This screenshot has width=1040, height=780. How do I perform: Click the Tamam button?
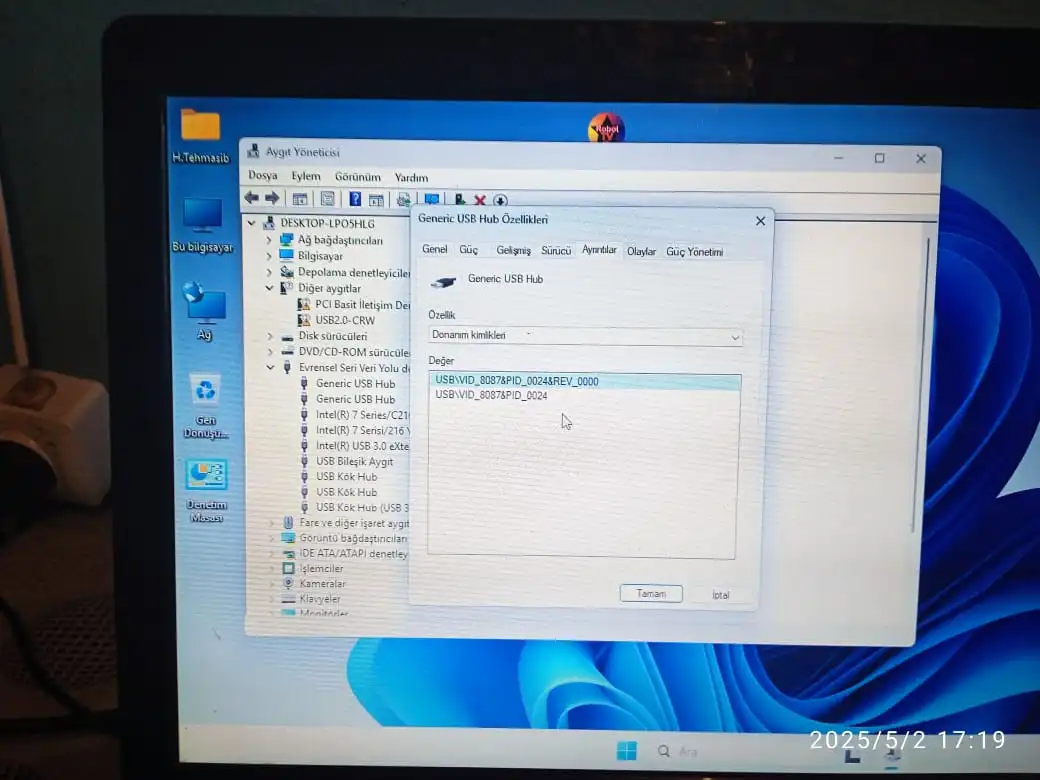tap(651, 594)
